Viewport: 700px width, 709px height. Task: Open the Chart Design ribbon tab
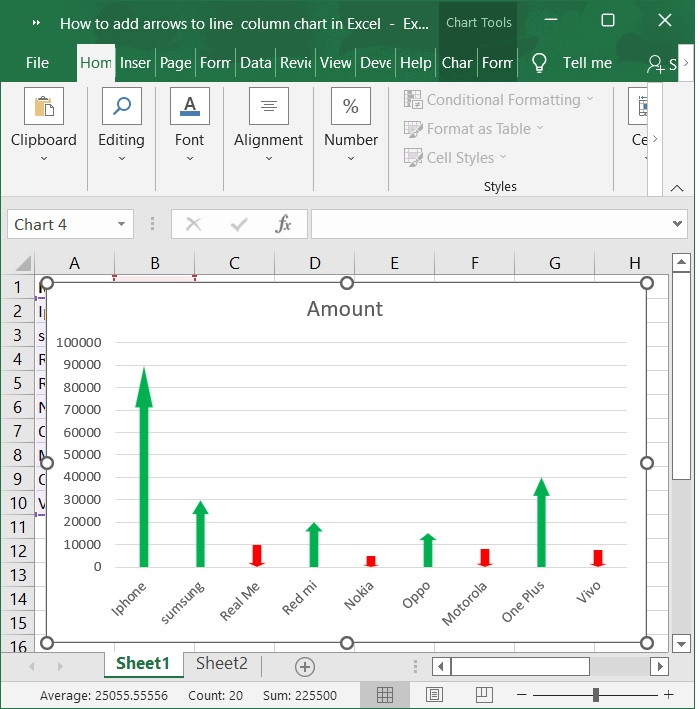click(457, 63)
